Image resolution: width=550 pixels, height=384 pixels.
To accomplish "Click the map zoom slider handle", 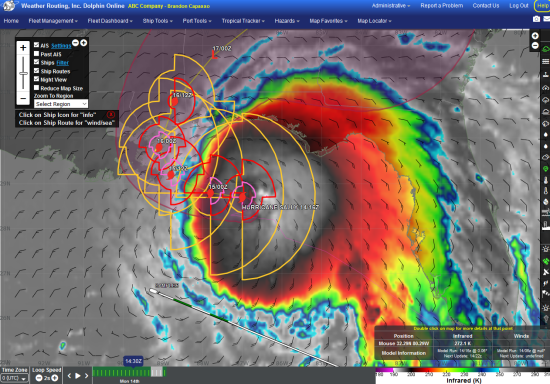I will coord(23,74).
